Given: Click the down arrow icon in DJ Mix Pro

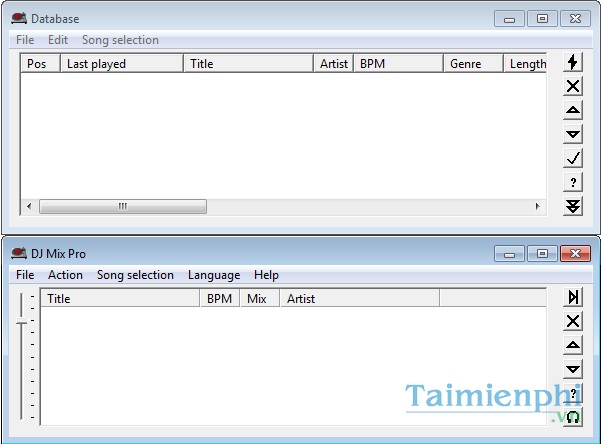Looking at the screenshot, I should [x=573, y=369].
